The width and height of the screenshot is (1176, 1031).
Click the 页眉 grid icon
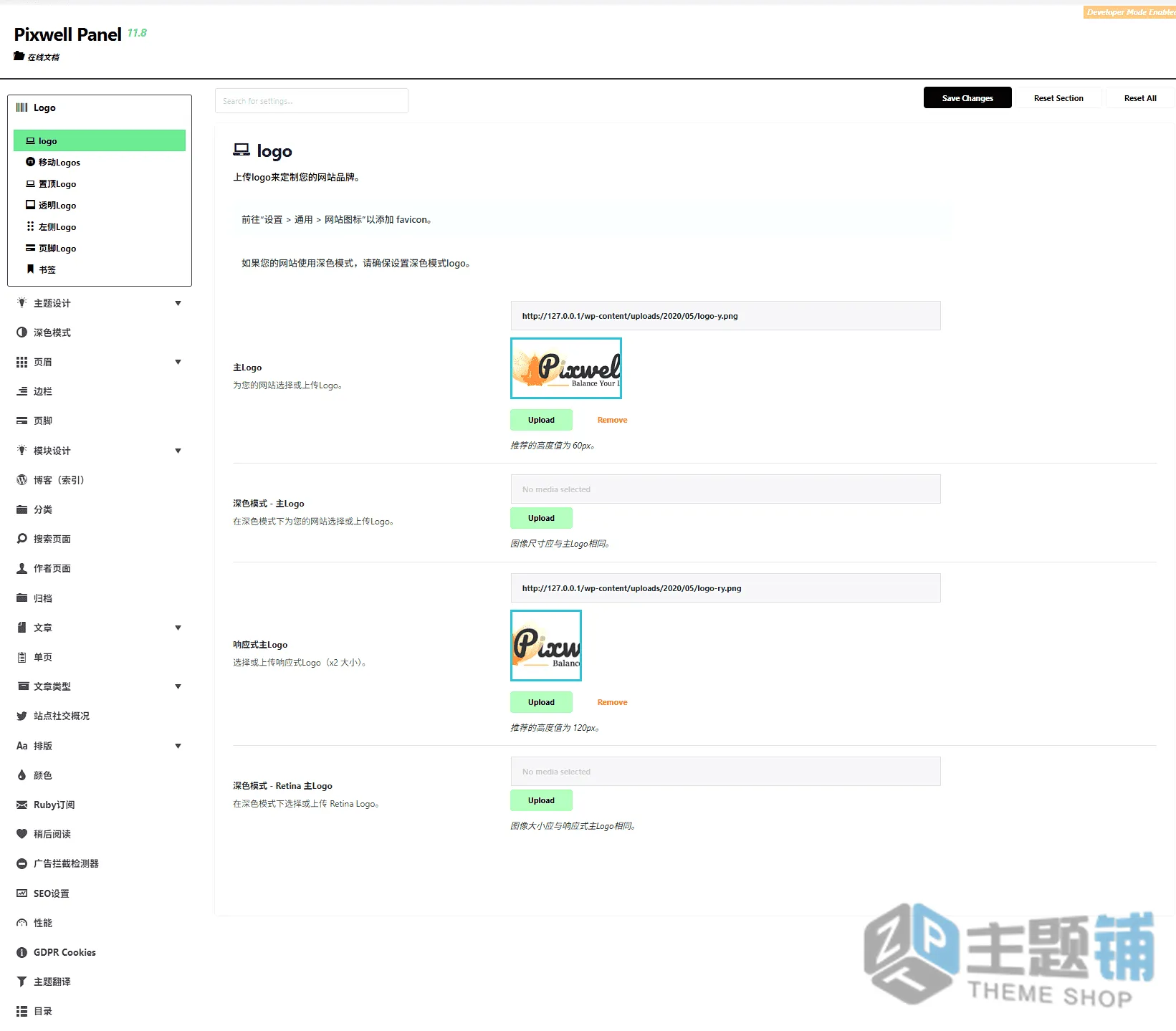[x=21, y=362]
